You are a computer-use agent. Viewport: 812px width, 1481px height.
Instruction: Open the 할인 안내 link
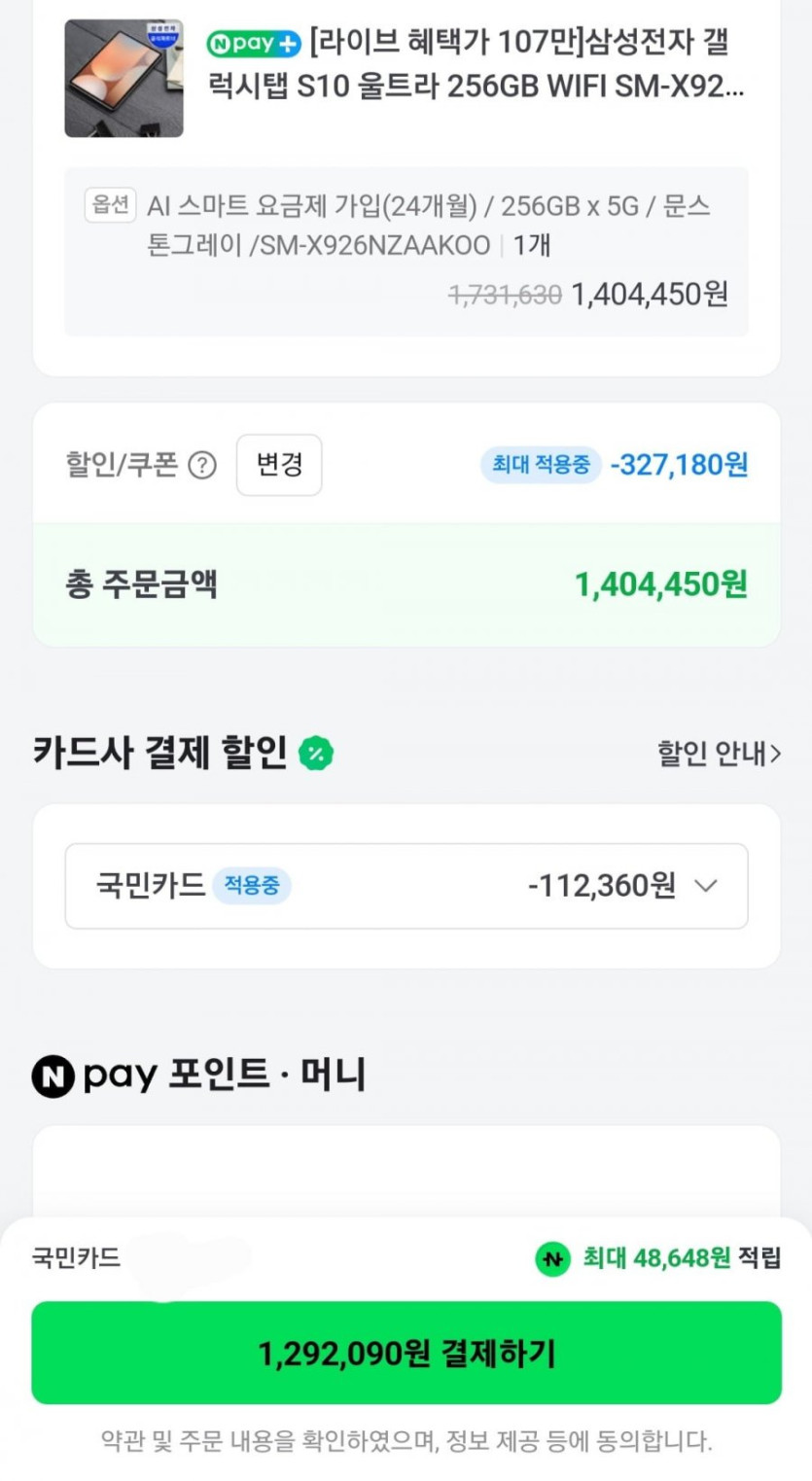pos(719,754)
